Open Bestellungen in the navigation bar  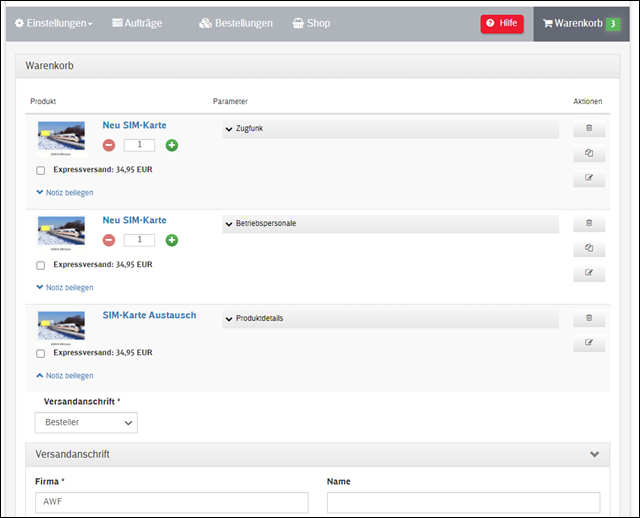(236, 23)
